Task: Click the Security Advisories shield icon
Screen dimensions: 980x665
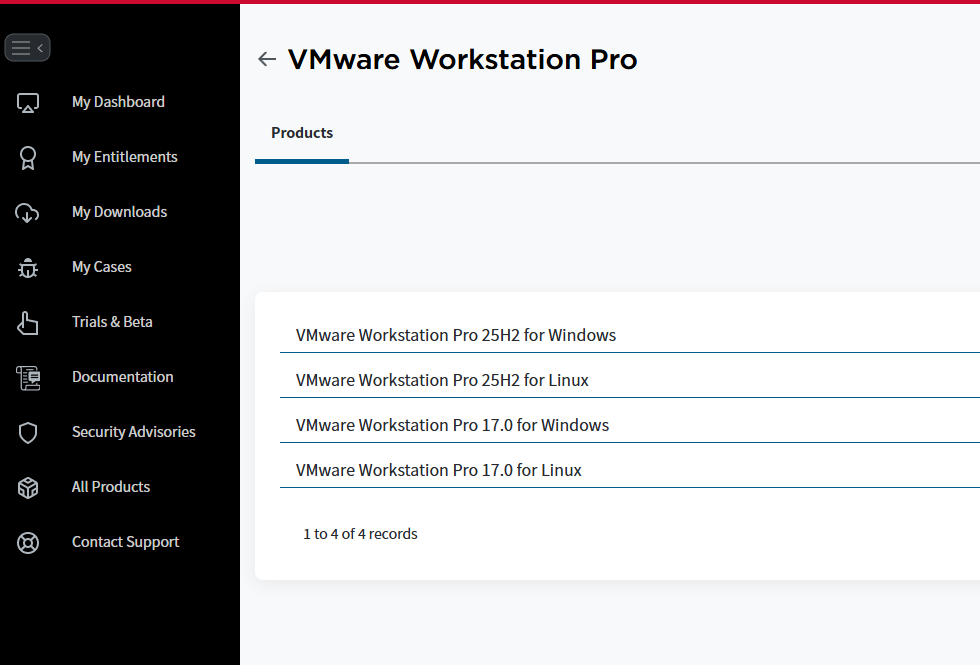Action: 28,432
